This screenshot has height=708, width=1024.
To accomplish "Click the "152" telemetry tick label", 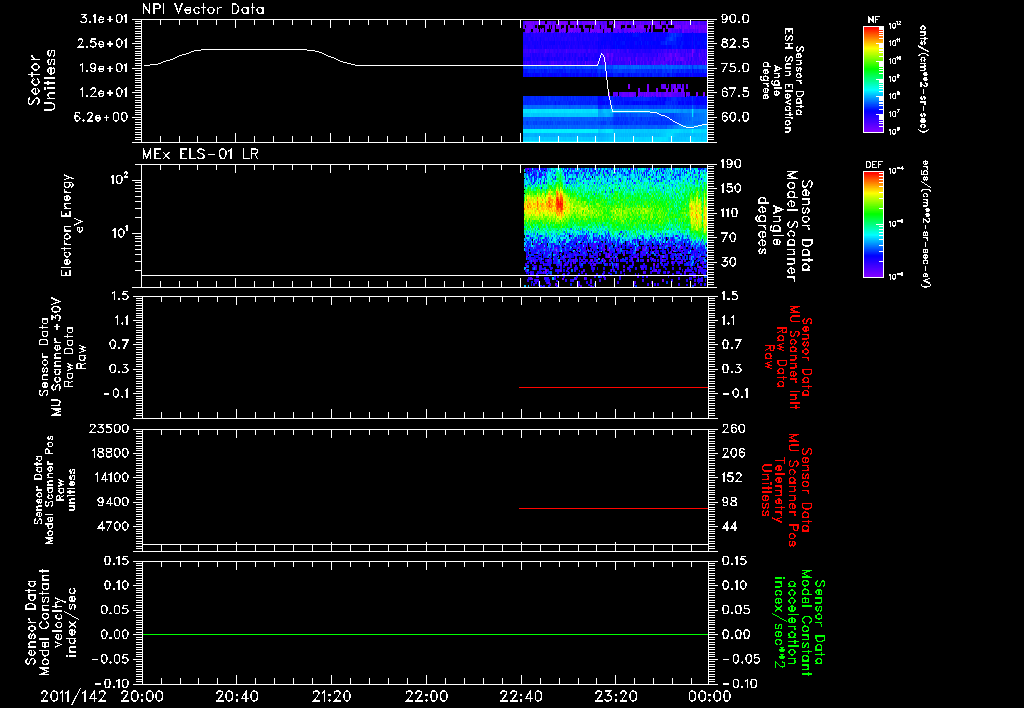I will 732,477.
